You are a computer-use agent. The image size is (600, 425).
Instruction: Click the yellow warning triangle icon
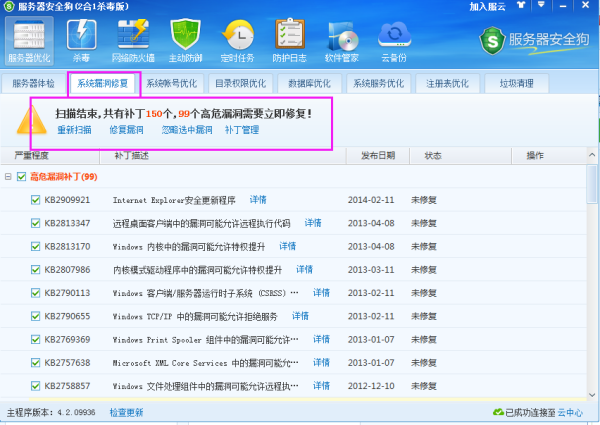click(x=32, y=120)
